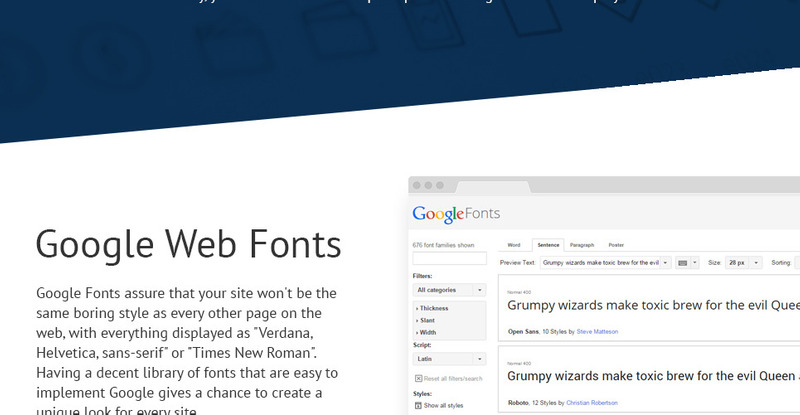Expand the Width filter
Viewport: 800px width, 415px height.
(x=426, y=332)
